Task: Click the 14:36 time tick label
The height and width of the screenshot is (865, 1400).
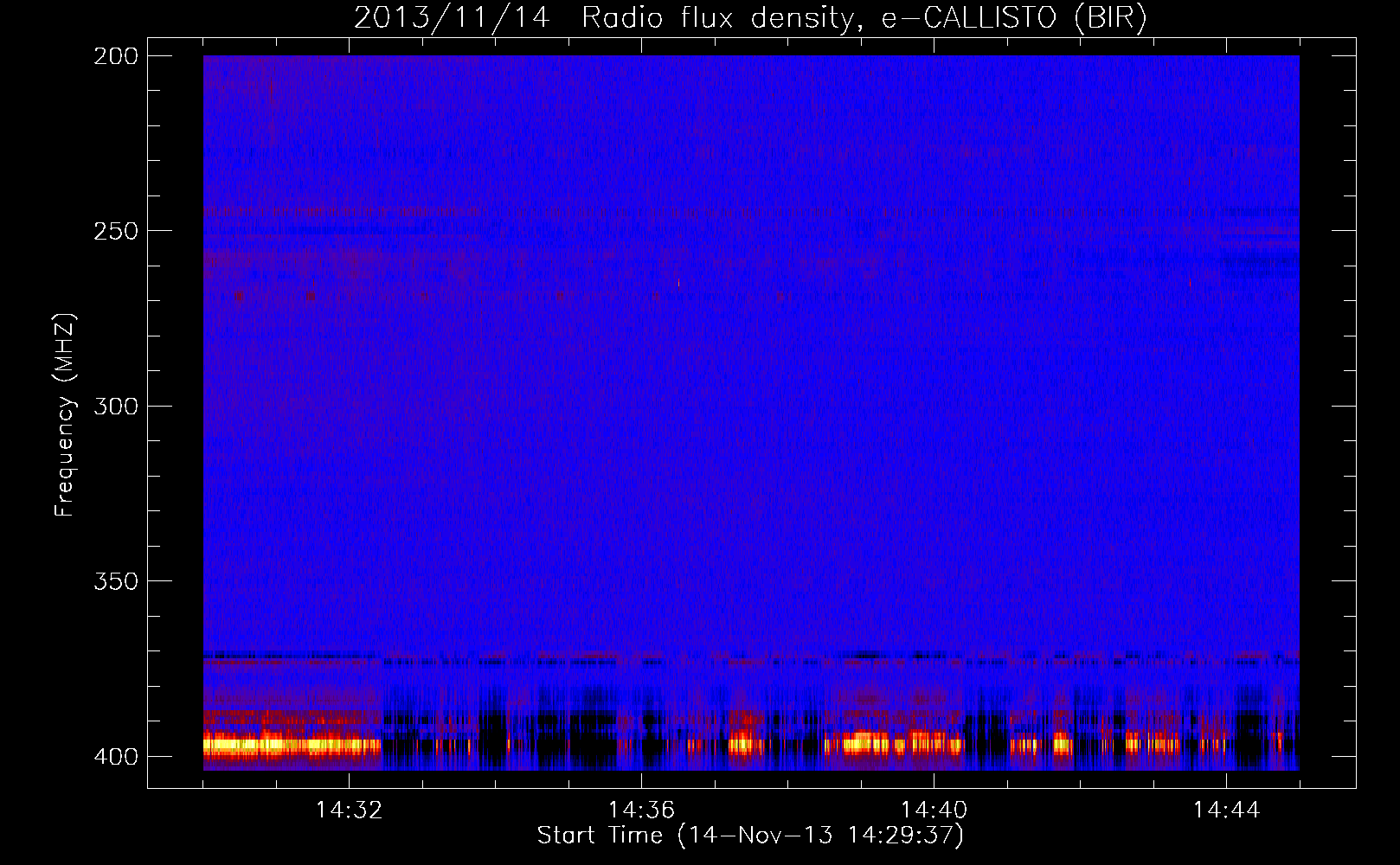Action: tap(641, 811)
